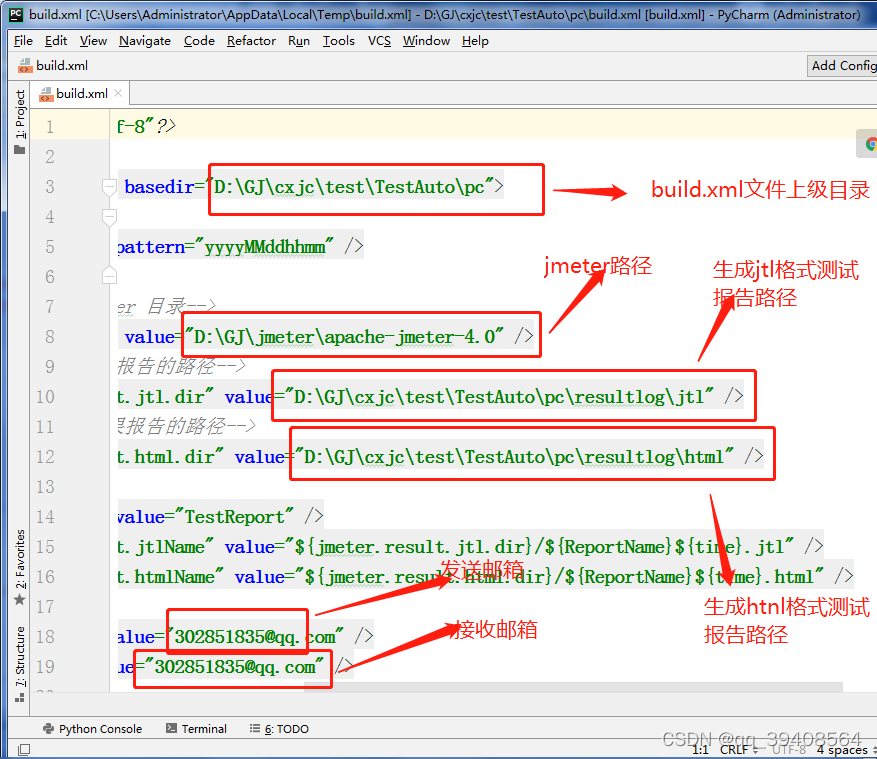Open the Window menu
The width and height of the screenshot is (877, 759).
coord(426,41)
